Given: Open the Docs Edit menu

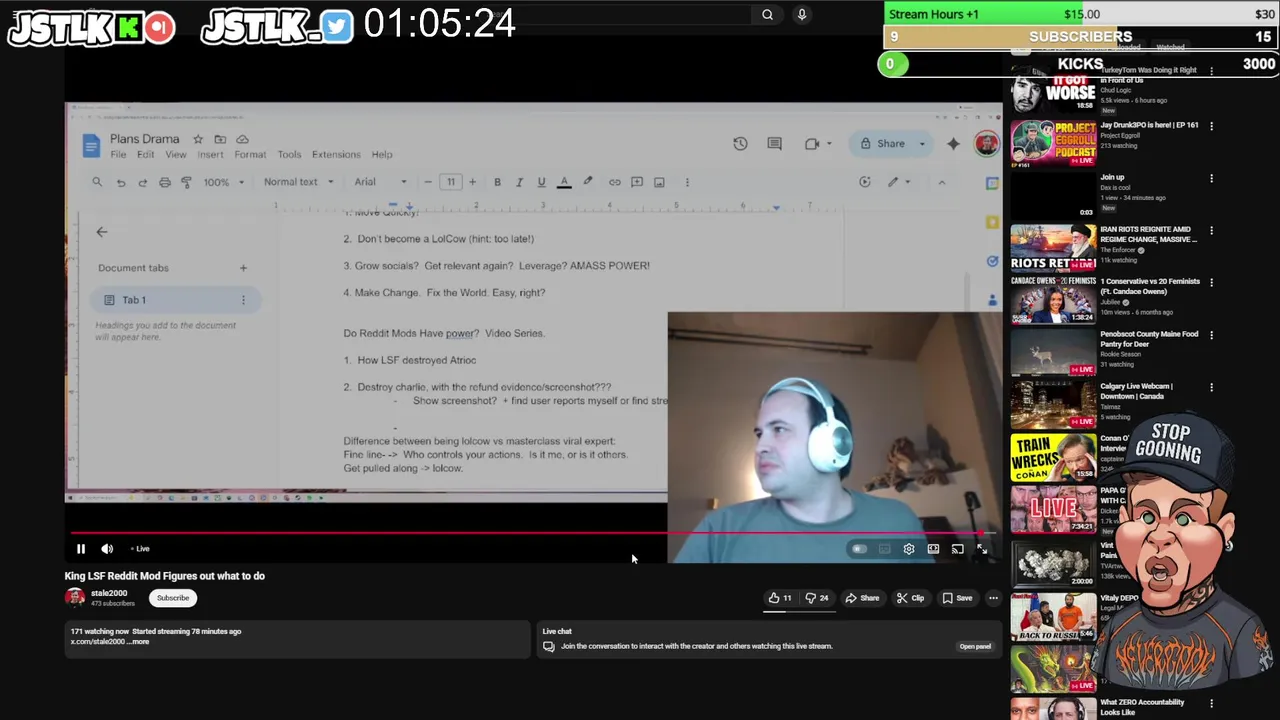Looking at the screenshot, I should pyautogui.click(x=146, y=155).
